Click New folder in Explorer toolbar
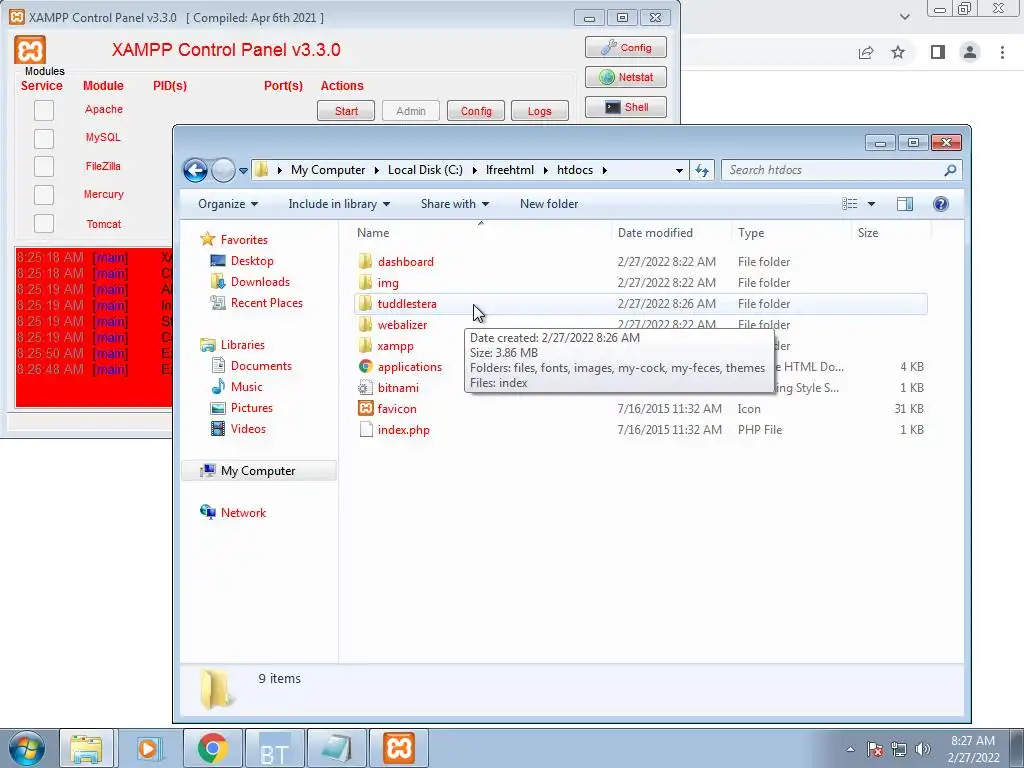The height and width of the screenshot is (768, 1024). (549, 204)
